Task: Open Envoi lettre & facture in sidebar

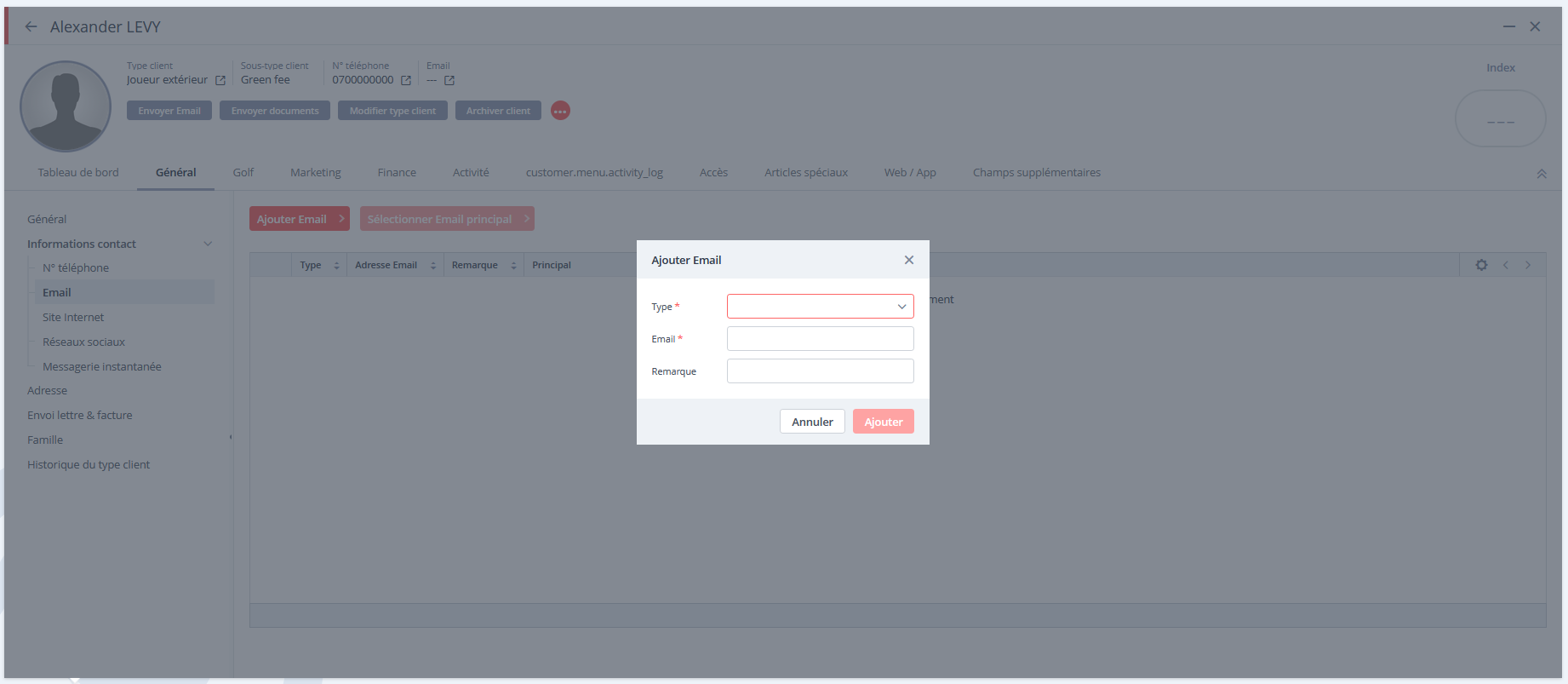Action: pyautogui.click(x=80, y=415)
